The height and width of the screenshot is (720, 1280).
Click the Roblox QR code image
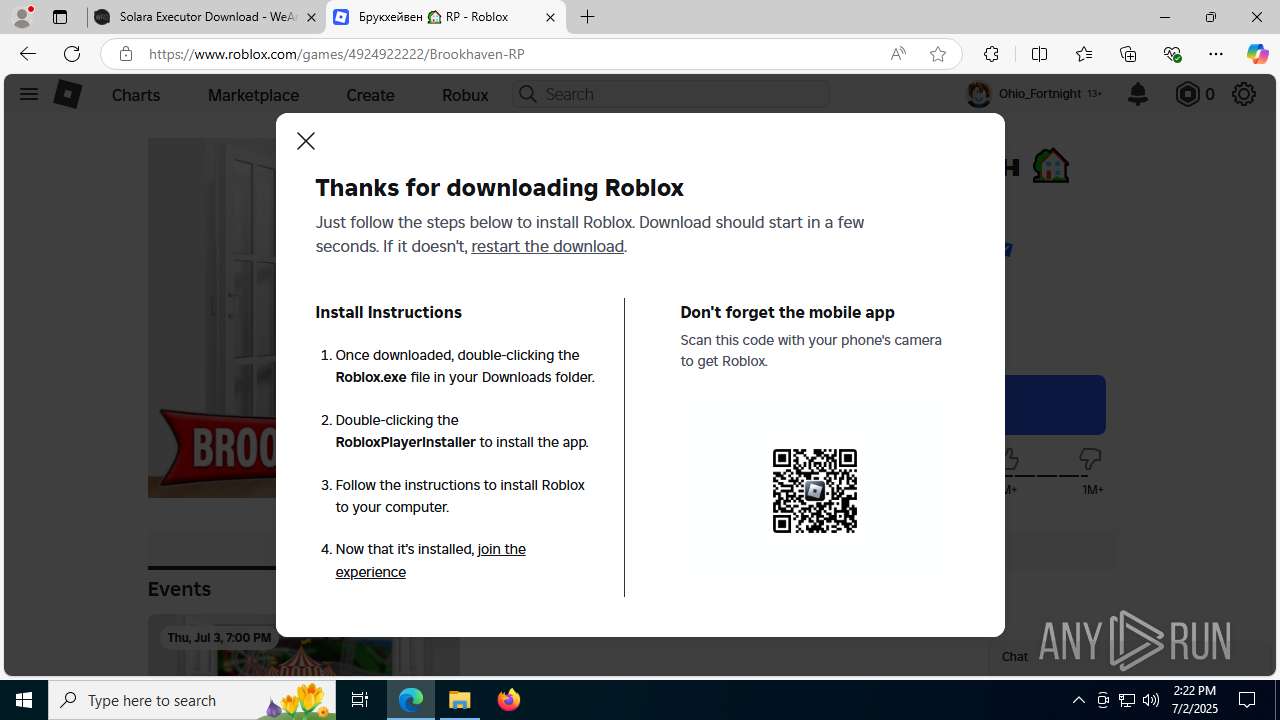pos(815,491)
